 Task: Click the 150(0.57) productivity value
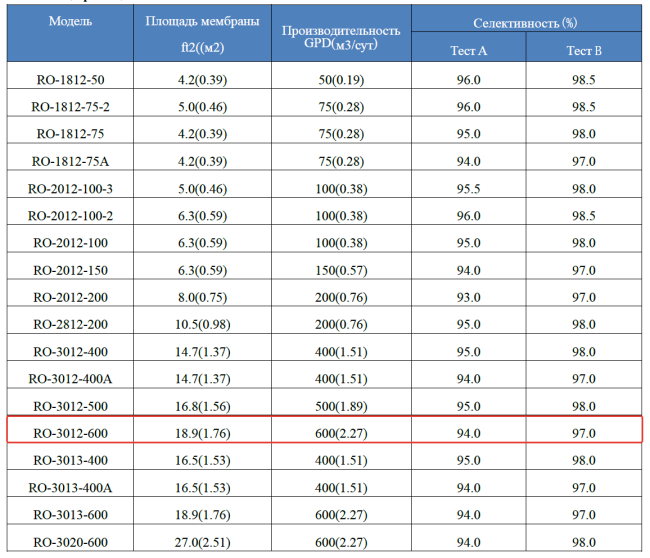341,270
